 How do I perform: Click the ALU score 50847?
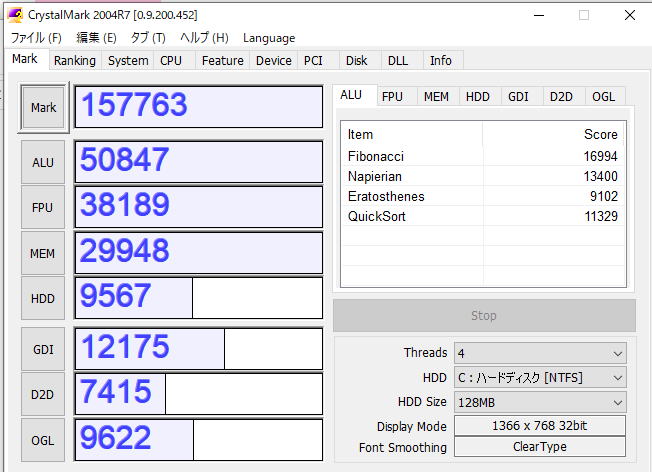(x=199, y=161)
